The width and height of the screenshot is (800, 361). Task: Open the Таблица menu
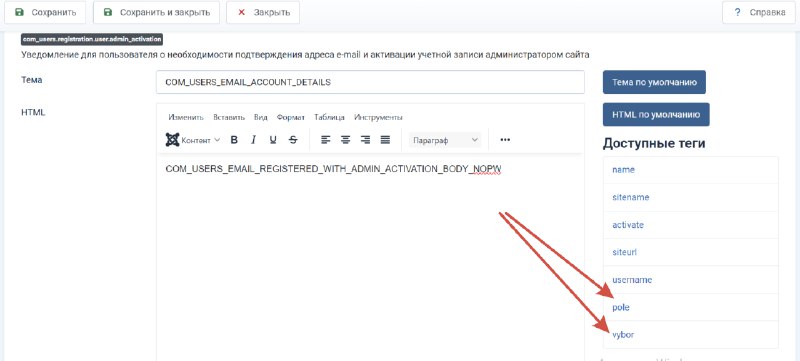(329, 117)
